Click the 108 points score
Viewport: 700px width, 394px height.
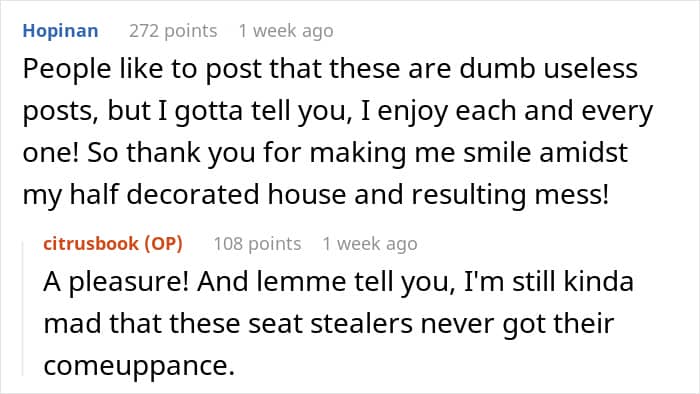coord(257,244)
